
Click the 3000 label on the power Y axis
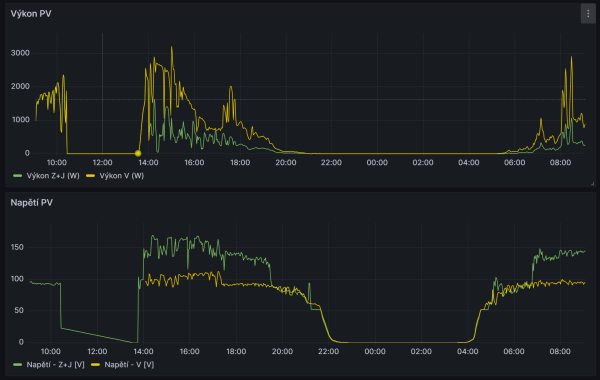(20, 53)
